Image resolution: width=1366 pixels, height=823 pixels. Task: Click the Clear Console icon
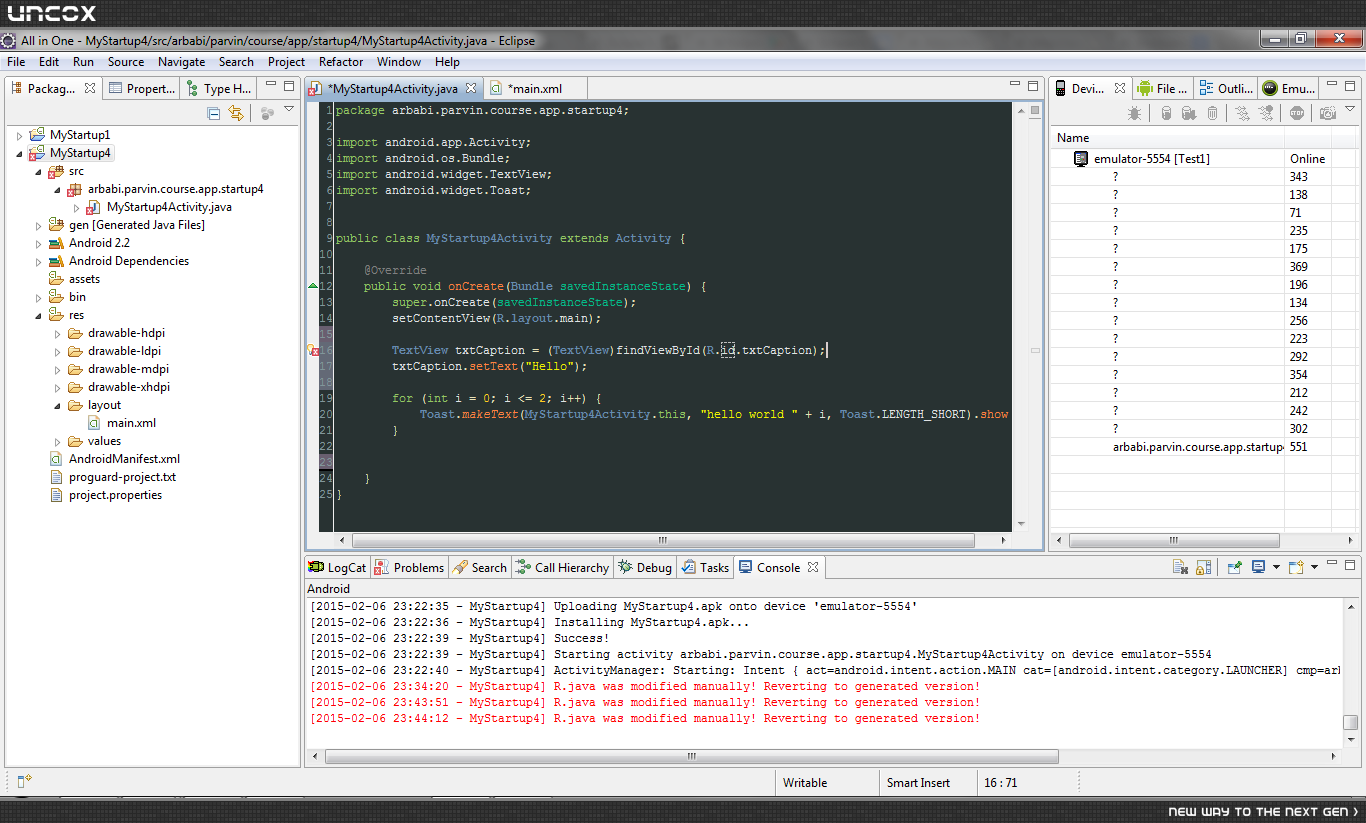(1180, 567)
